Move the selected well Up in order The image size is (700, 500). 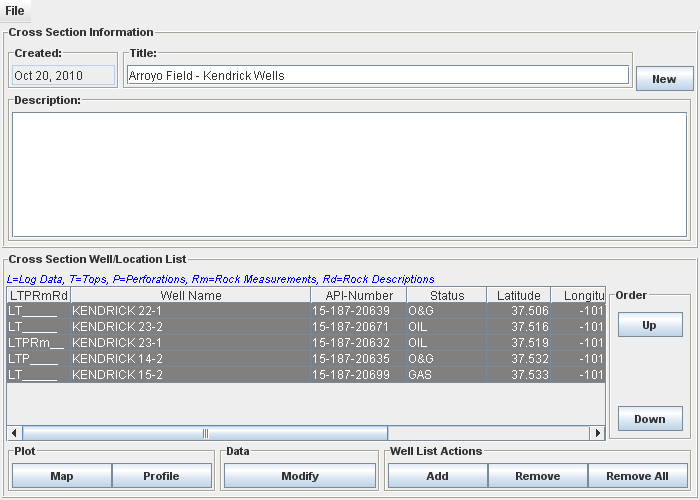pyautogui.click(x=650, y=325)
